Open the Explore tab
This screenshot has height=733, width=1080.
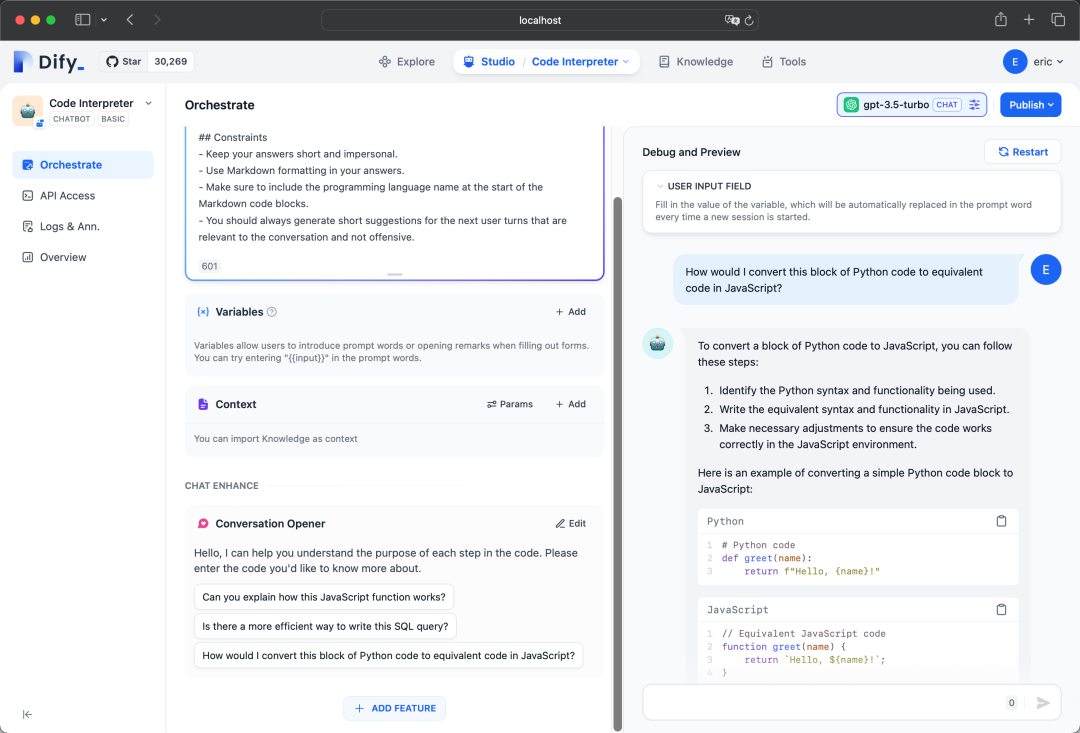coord(406,61)
